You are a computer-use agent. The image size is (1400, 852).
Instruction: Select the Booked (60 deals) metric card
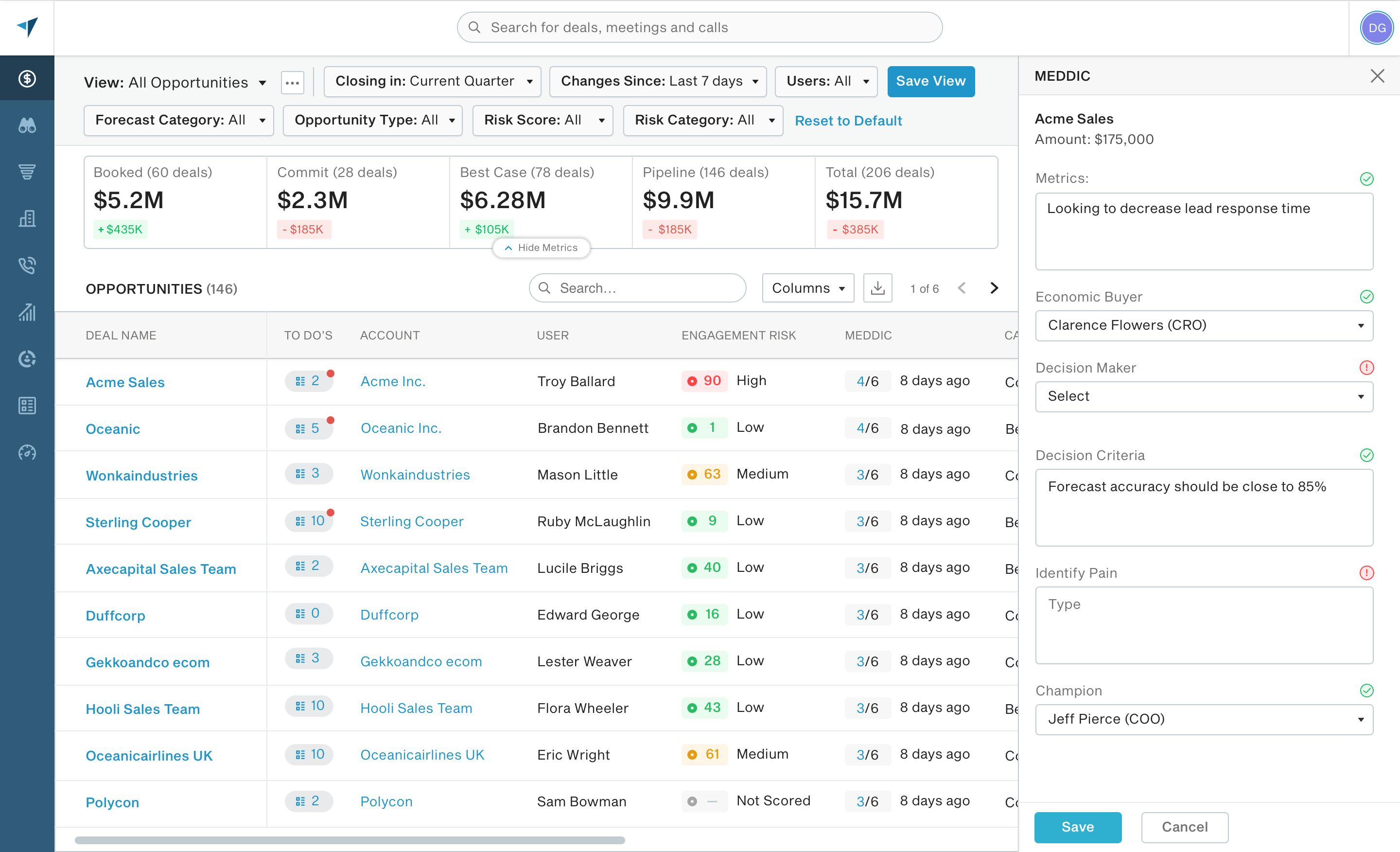click(x=175, y=202)
